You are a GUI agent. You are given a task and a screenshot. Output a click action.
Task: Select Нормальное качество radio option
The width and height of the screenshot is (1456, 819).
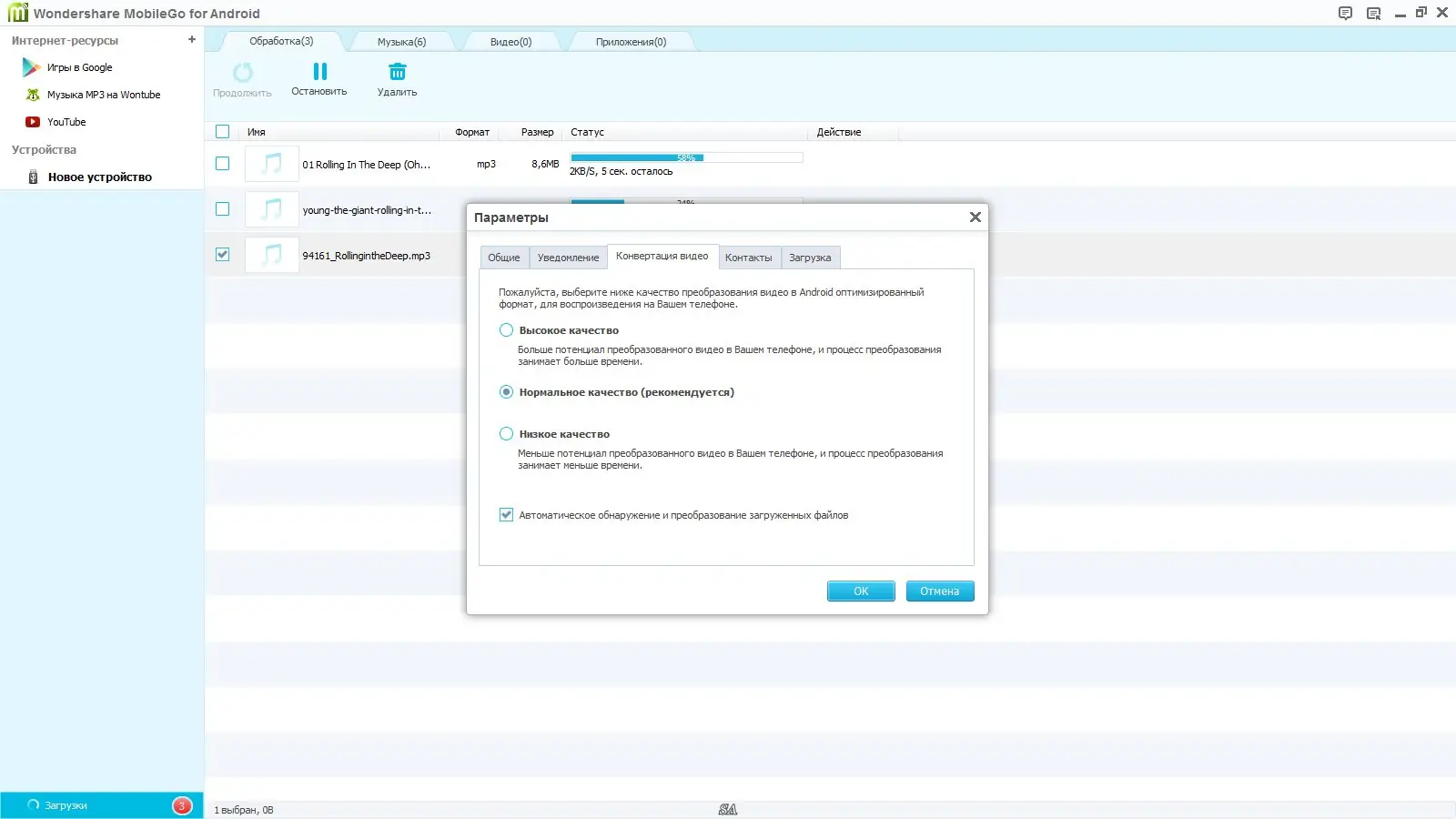point(506,392)
